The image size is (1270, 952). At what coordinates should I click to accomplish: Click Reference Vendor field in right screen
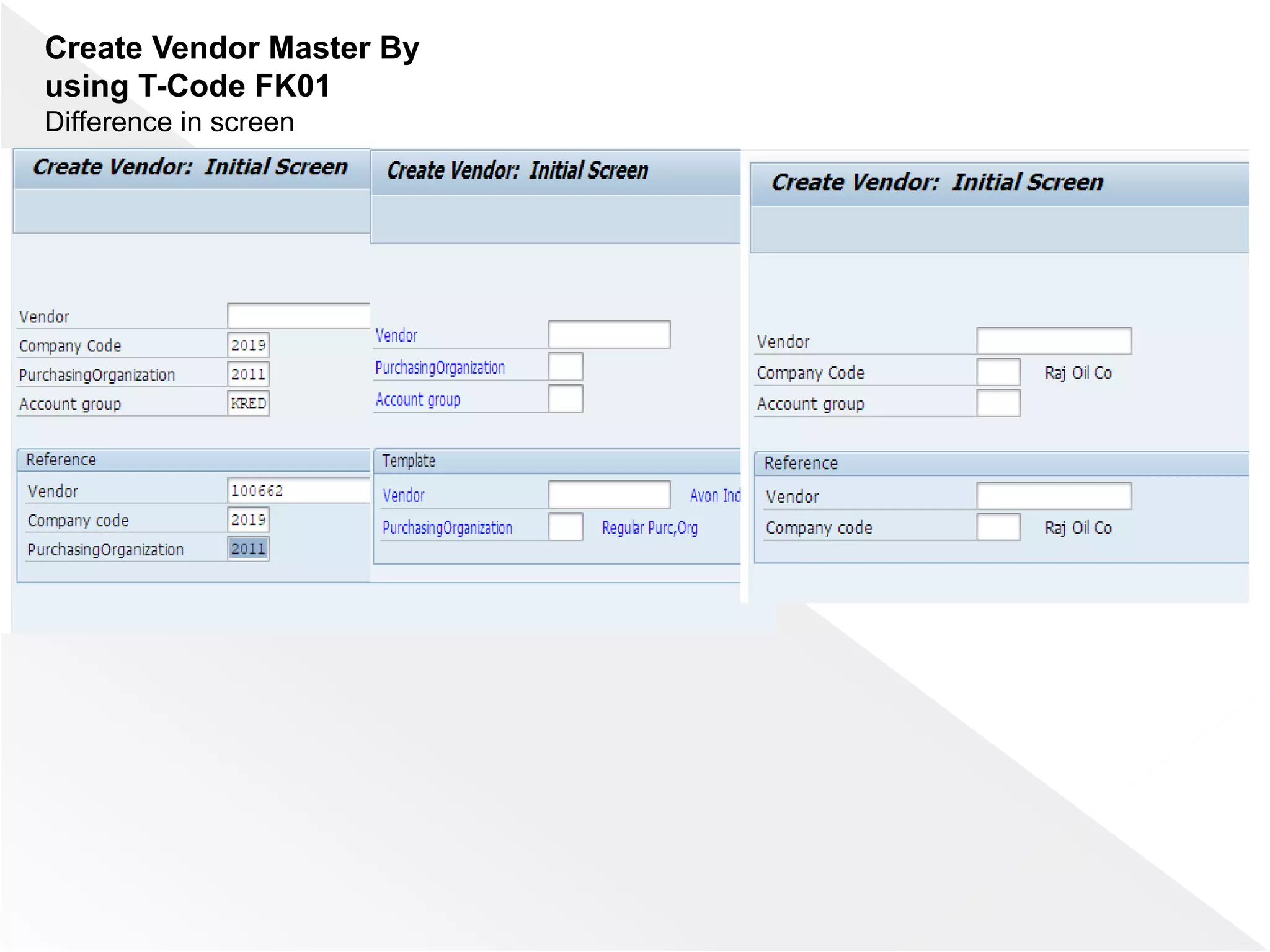point(1054,496)
